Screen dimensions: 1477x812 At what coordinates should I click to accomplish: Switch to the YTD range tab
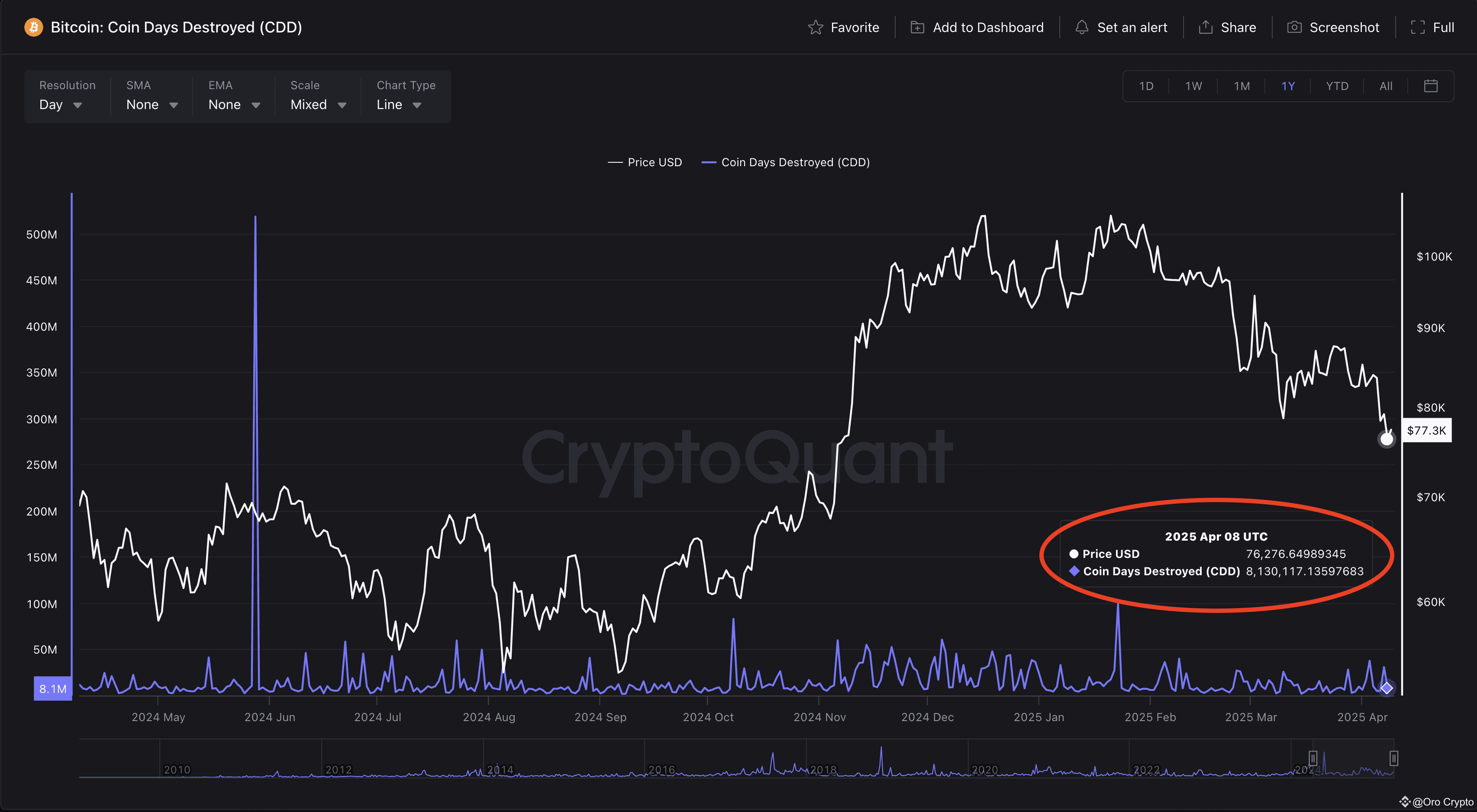pyautogui.click(x=1337, y=86)
